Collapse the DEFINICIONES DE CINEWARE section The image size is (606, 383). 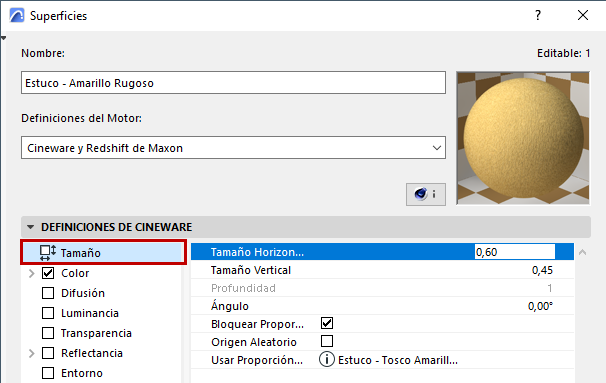31,227
